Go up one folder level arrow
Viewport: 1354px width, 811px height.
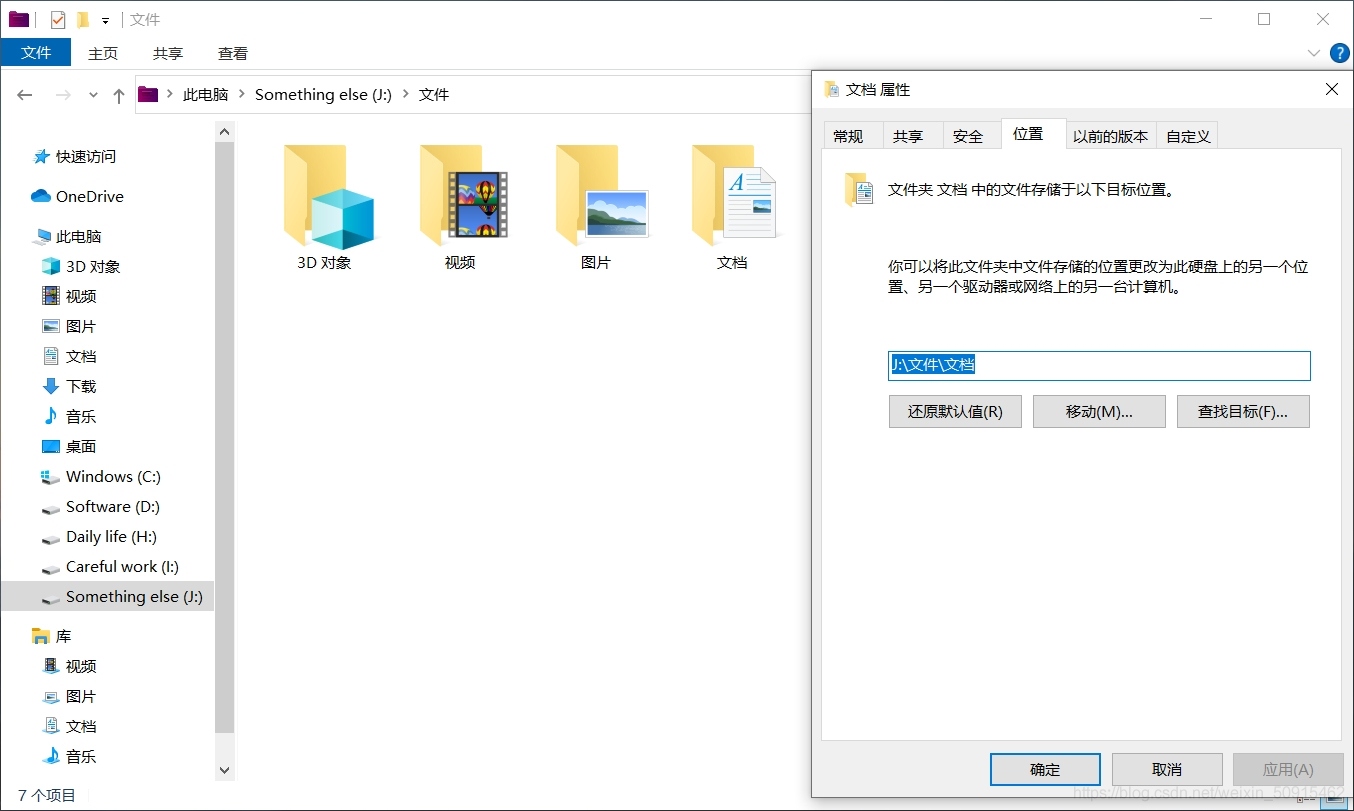(119, 95)
